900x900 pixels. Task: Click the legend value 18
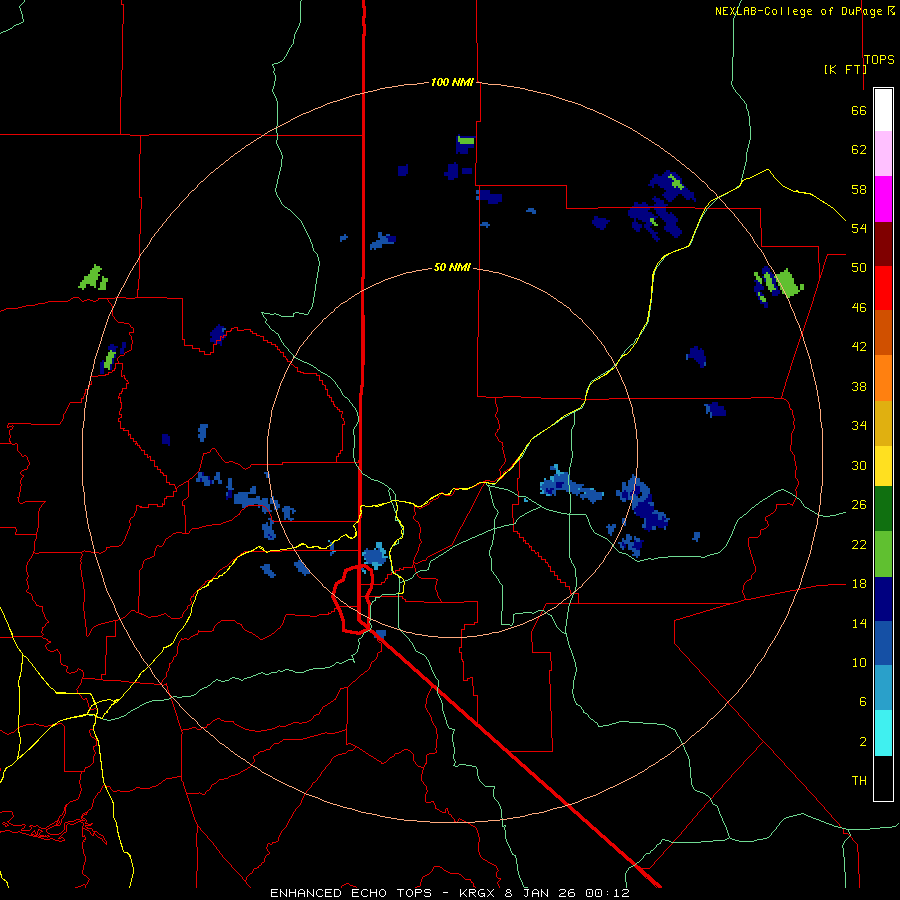(x=859, y=584)
